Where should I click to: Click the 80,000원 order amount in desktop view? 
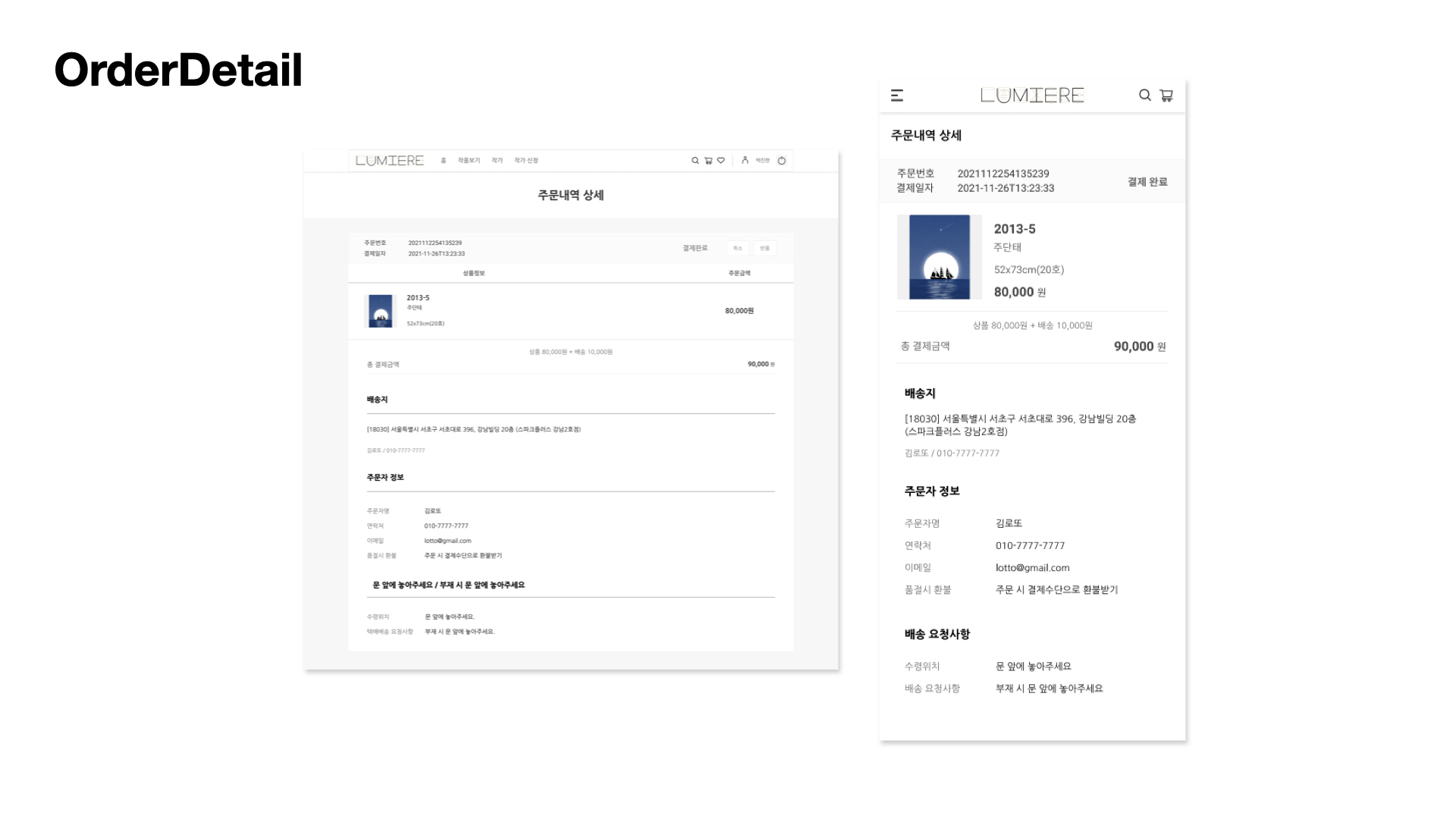739,311
